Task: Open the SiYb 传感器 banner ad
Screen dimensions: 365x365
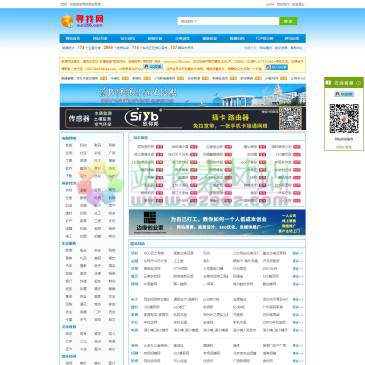Action: coord(183,119)
